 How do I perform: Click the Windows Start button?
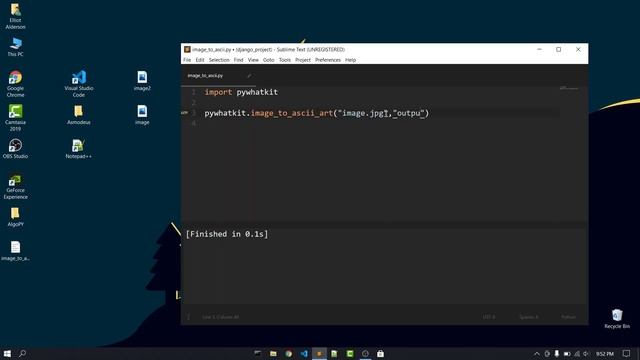(7, 353)
